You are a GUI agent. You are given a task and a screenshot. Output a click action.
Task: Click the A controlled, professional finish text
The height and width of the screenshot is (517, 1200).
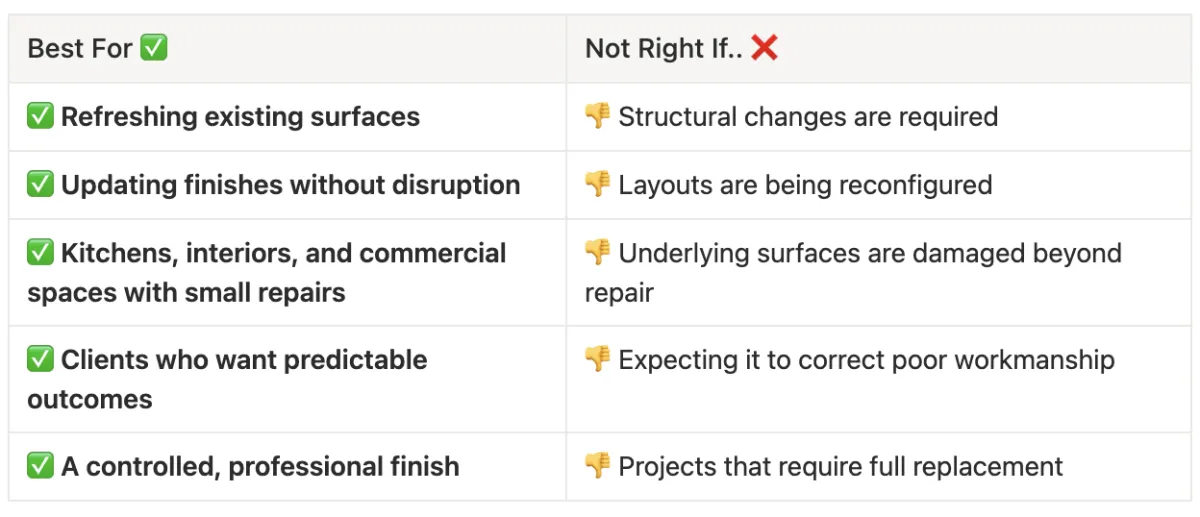260,466
